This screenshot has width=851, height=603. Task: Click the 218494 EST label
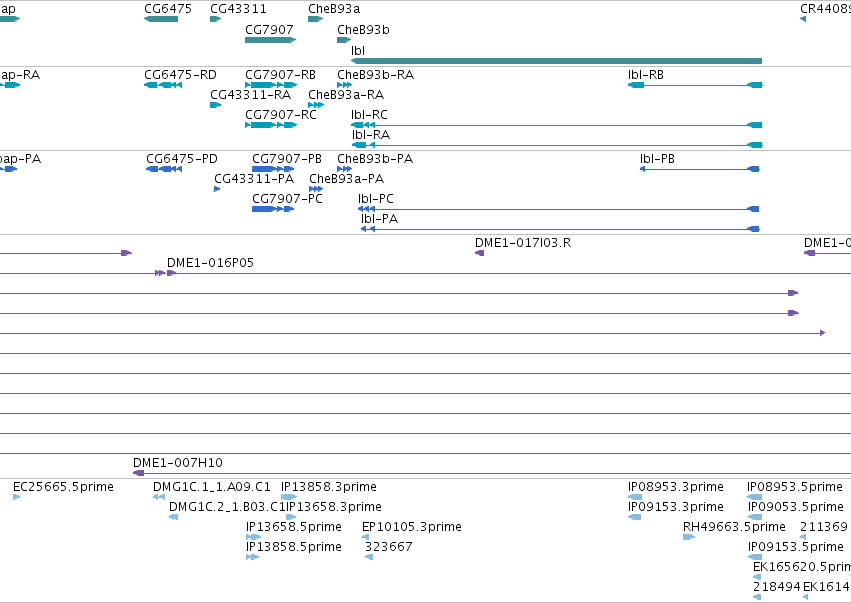tap(777, 587)
